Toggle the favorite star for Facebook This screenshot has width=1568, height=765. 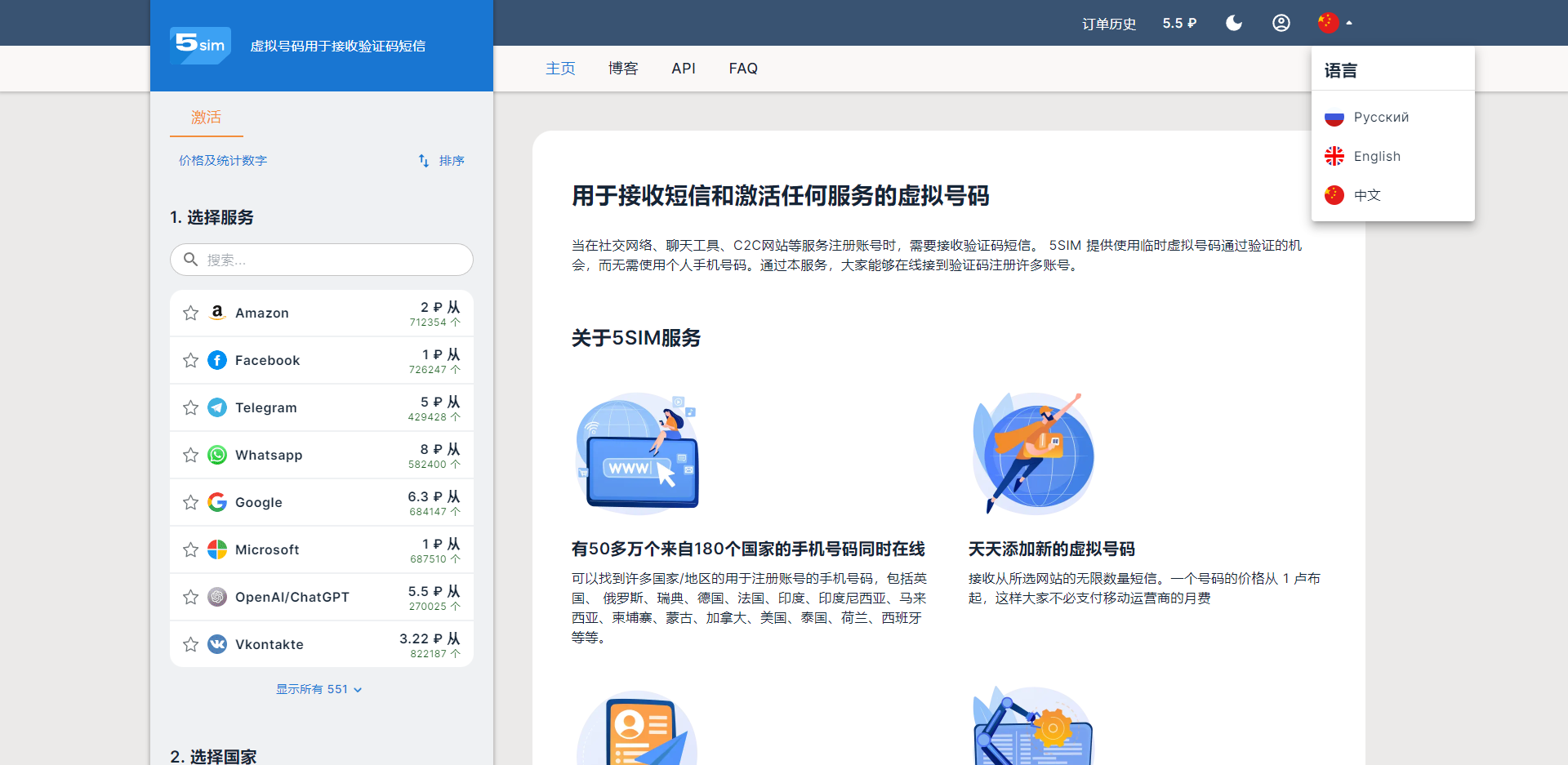(190, 360)
